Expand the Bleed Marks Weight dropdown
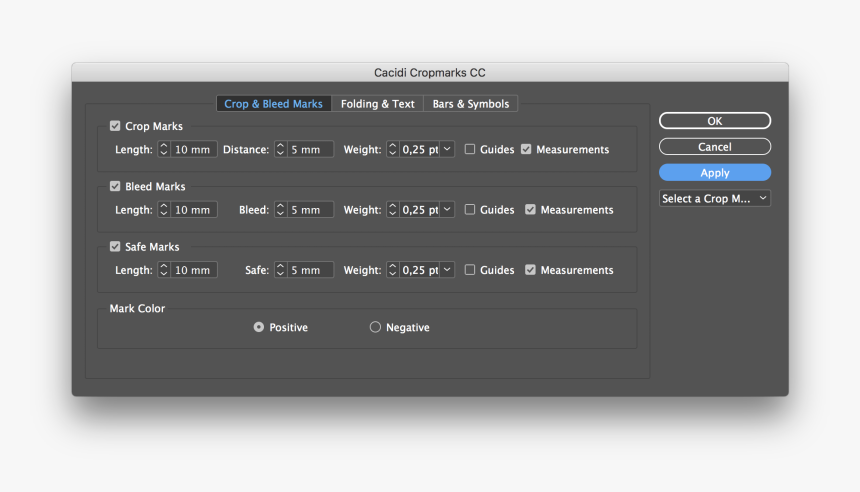Viewport: 860px width, 492px height. pyautogui.click(x=447, y=210)
